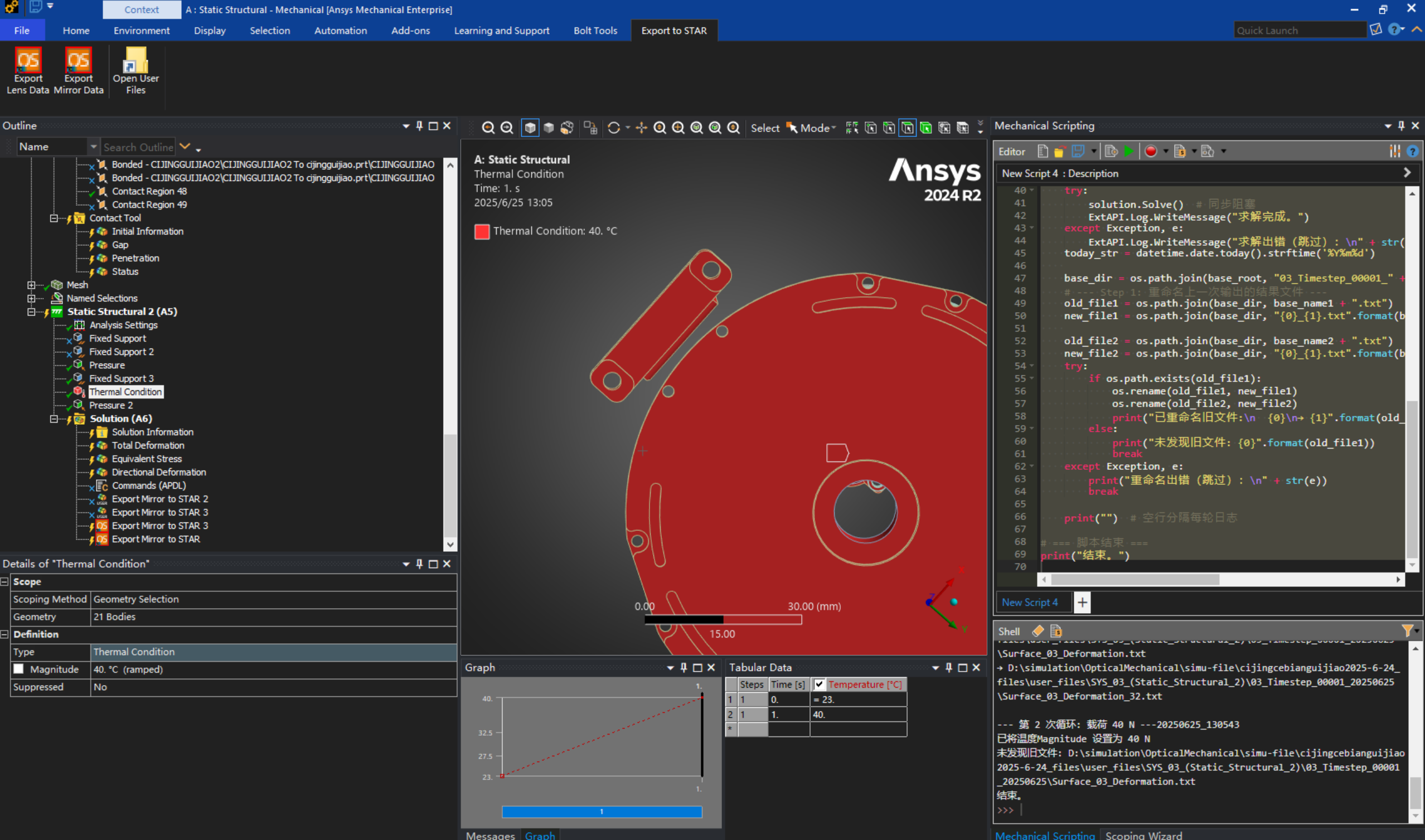
Task: Start recording with the red record button
Action: click(1150, 151)
